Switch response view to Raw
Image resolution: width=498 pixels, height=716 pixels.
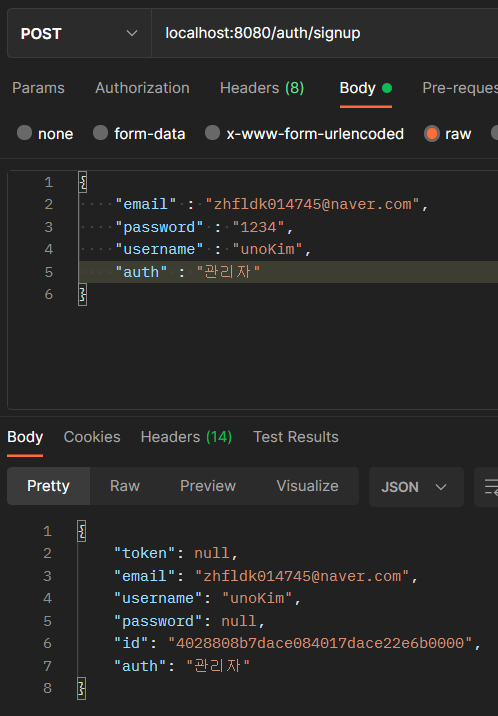pyautogui.click(x=125, y=486)
